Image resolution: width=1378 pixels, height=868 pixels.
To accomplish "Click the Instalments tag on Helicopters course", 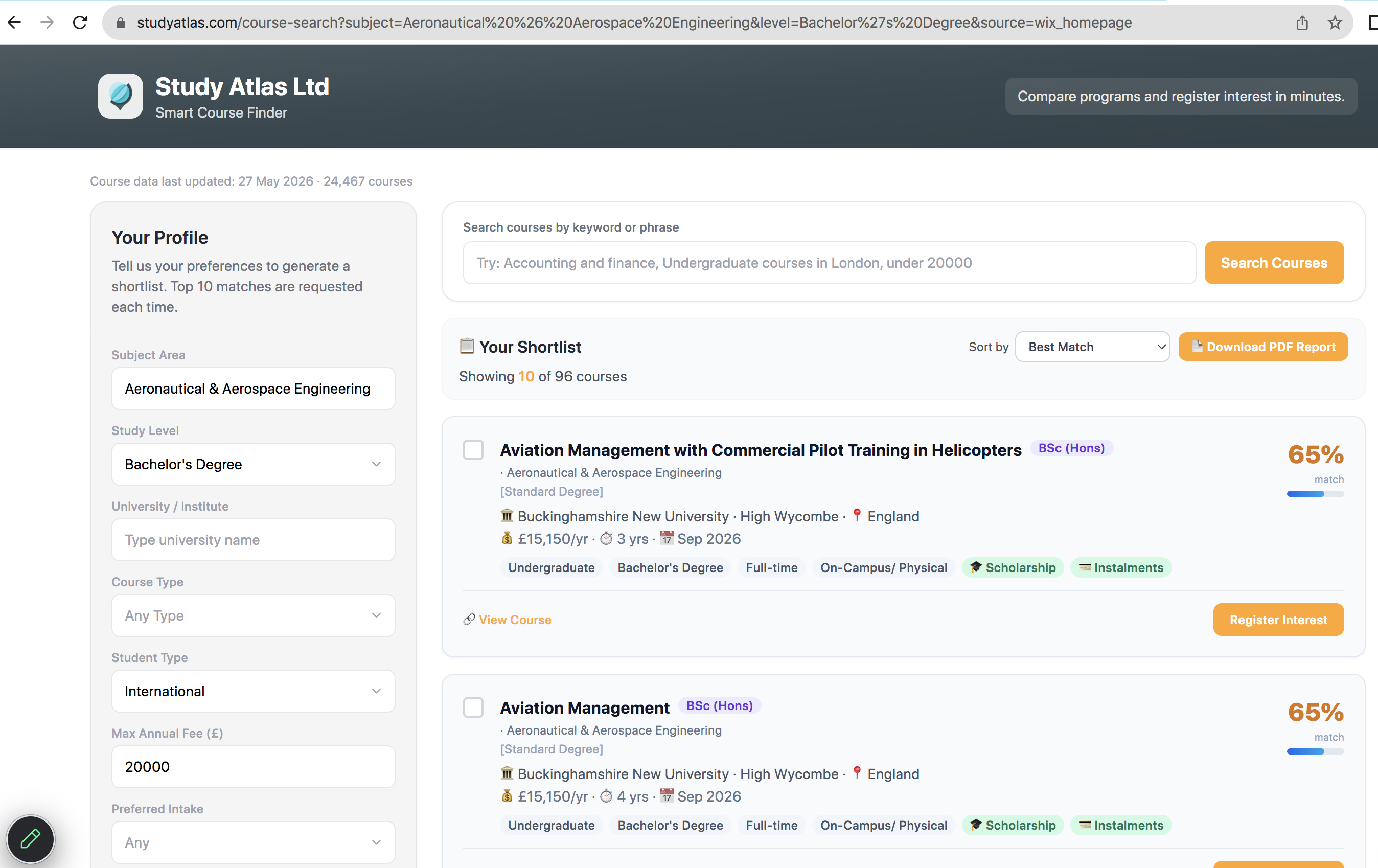I will click(x=1120, y=567).
